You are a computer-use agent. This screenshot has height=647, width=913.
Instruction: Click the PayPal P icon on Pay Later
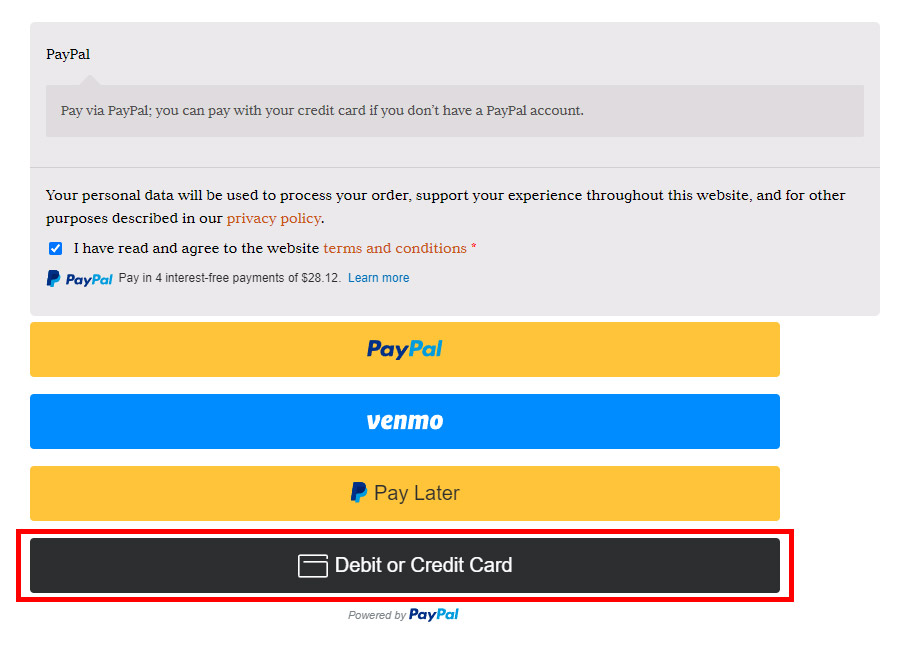click(x=359, y=493)
